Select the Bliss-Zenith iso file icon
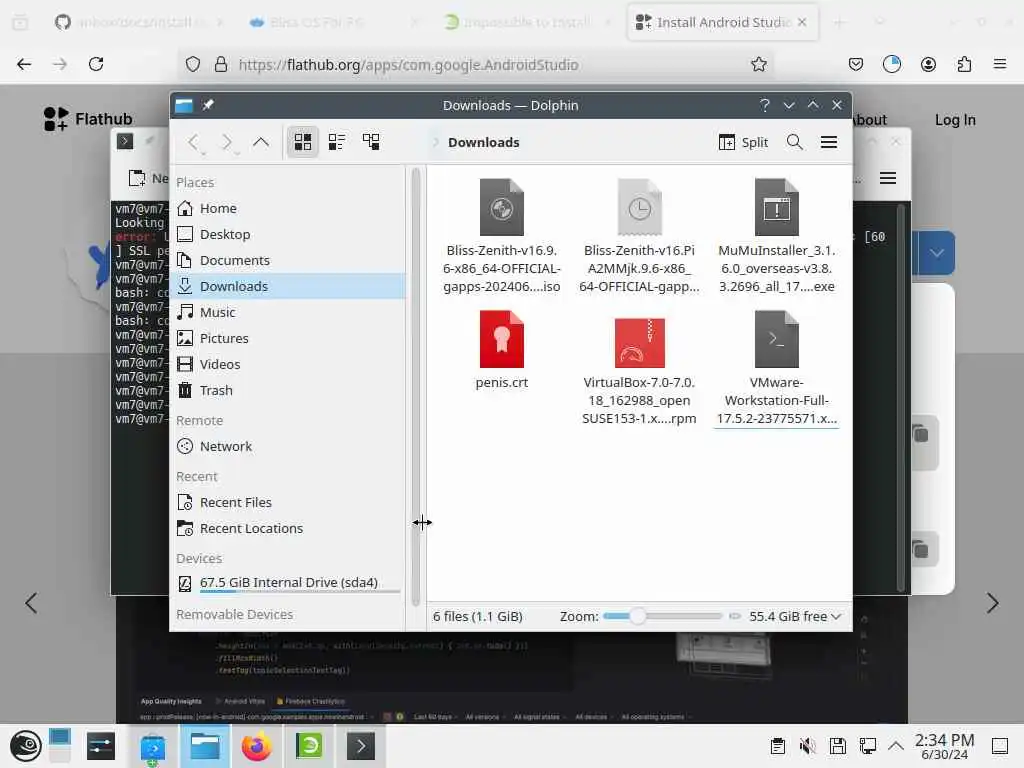This screenshot has width=1024, height=768. pos(502,207)
